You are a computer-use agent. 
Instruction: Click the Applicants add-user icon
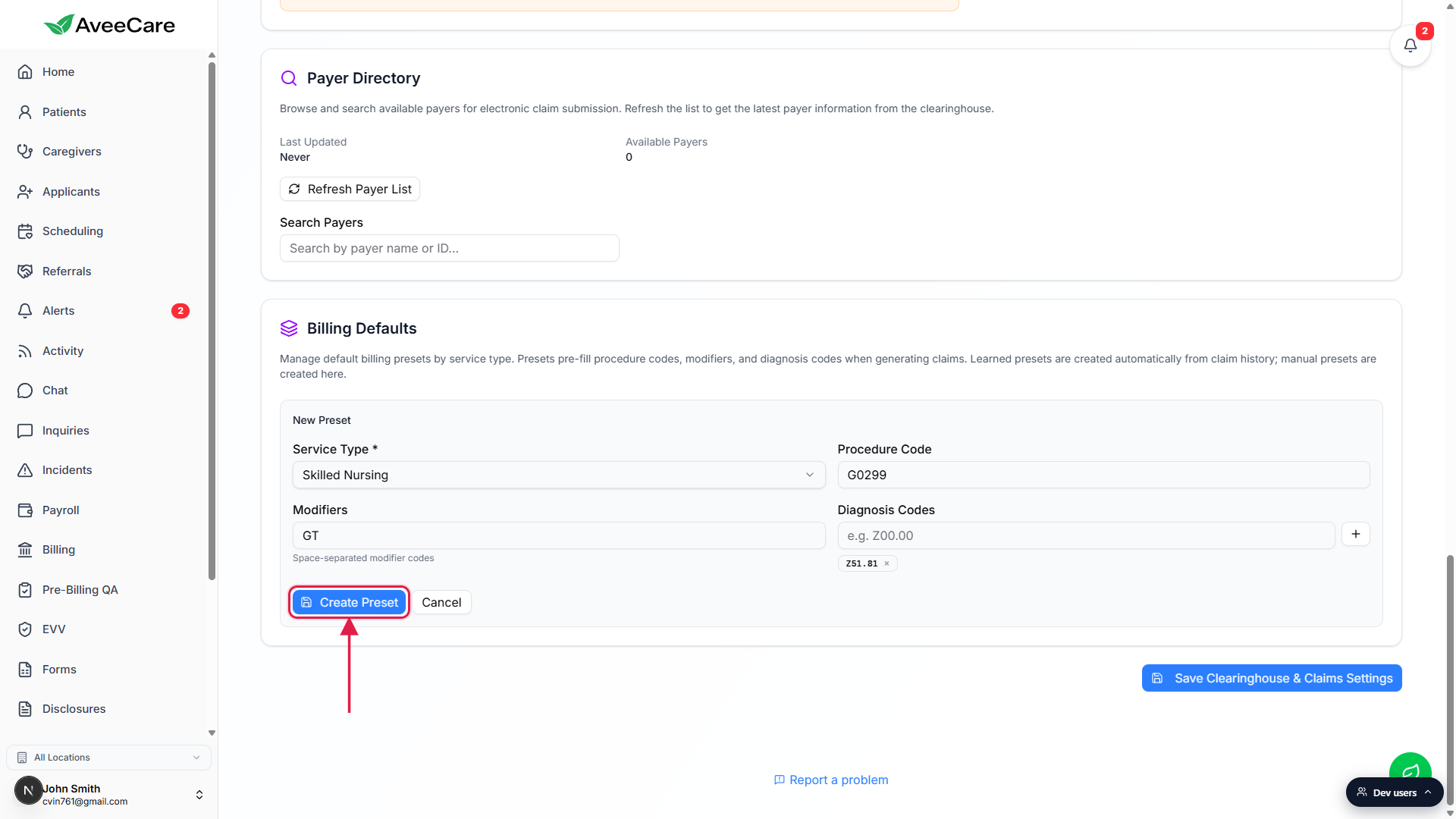click(25, 192)
